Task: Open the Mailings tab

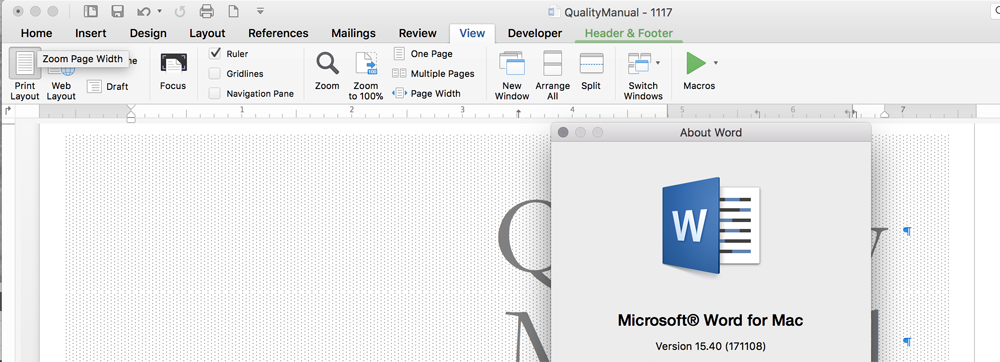Action: [353, 33]
